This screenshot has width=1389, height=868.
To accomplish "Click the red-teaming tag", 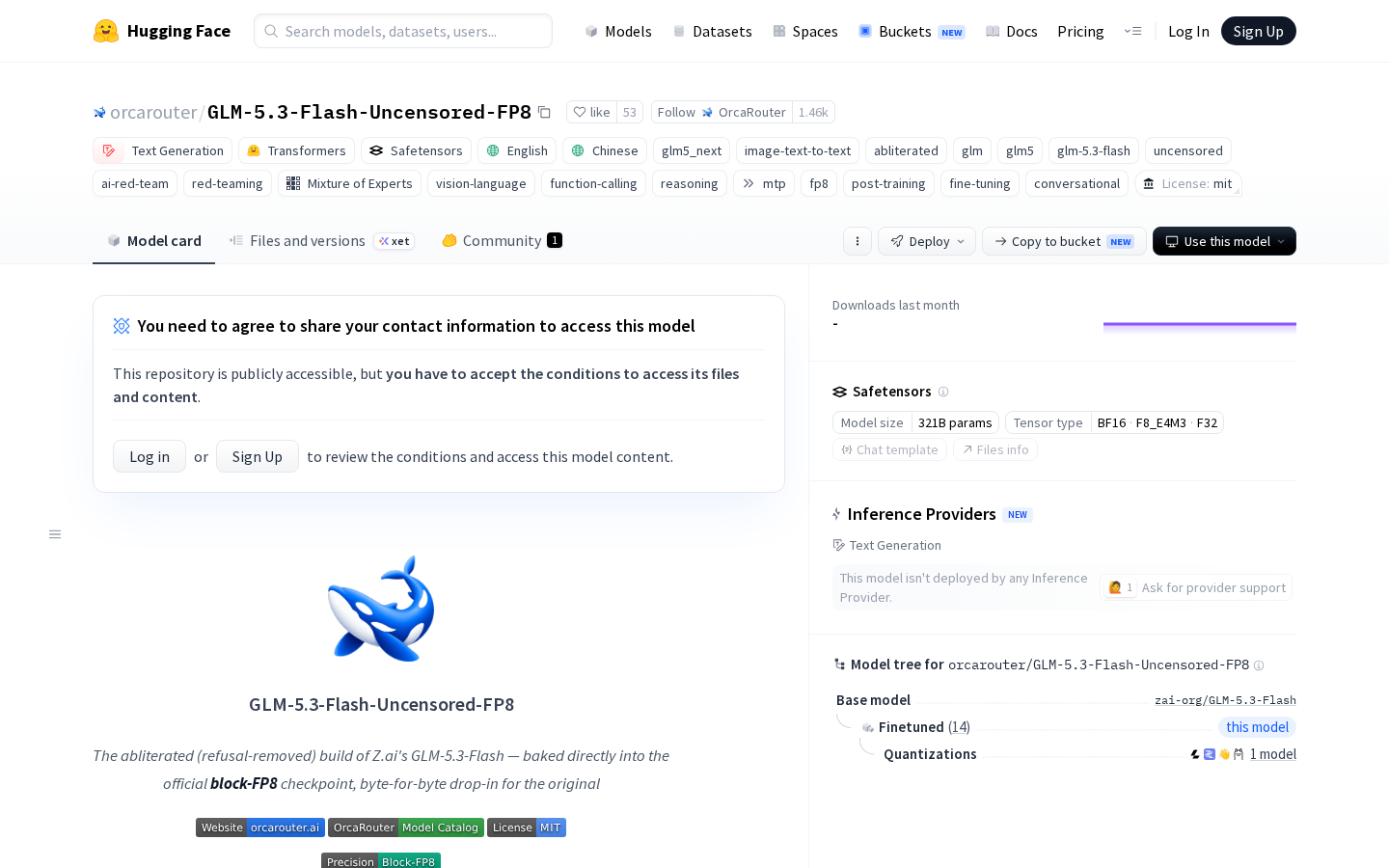I will (x=228, y=183).
